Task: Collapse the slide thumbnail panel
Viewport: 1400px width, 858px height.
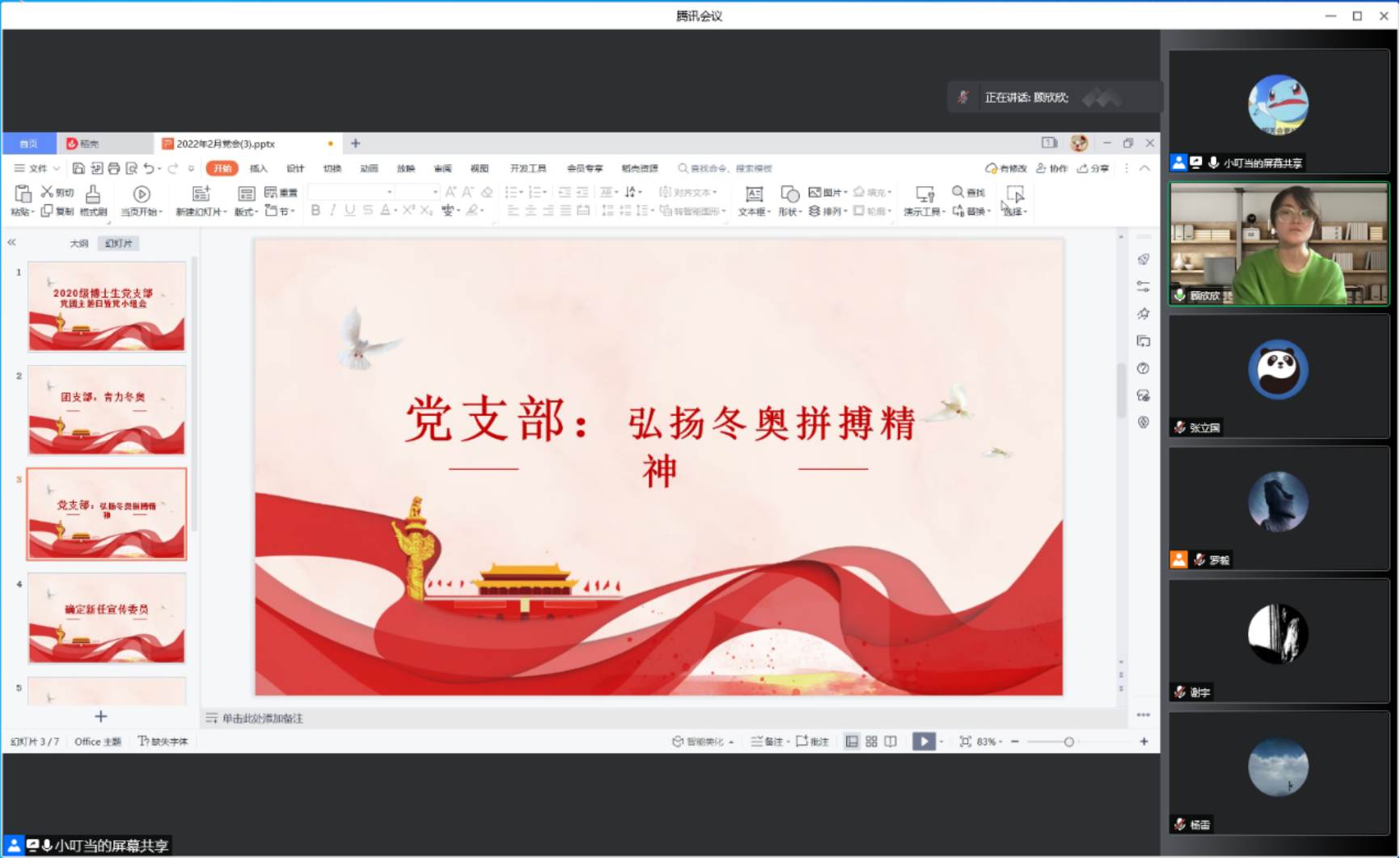Action: (x=11, y=243)
